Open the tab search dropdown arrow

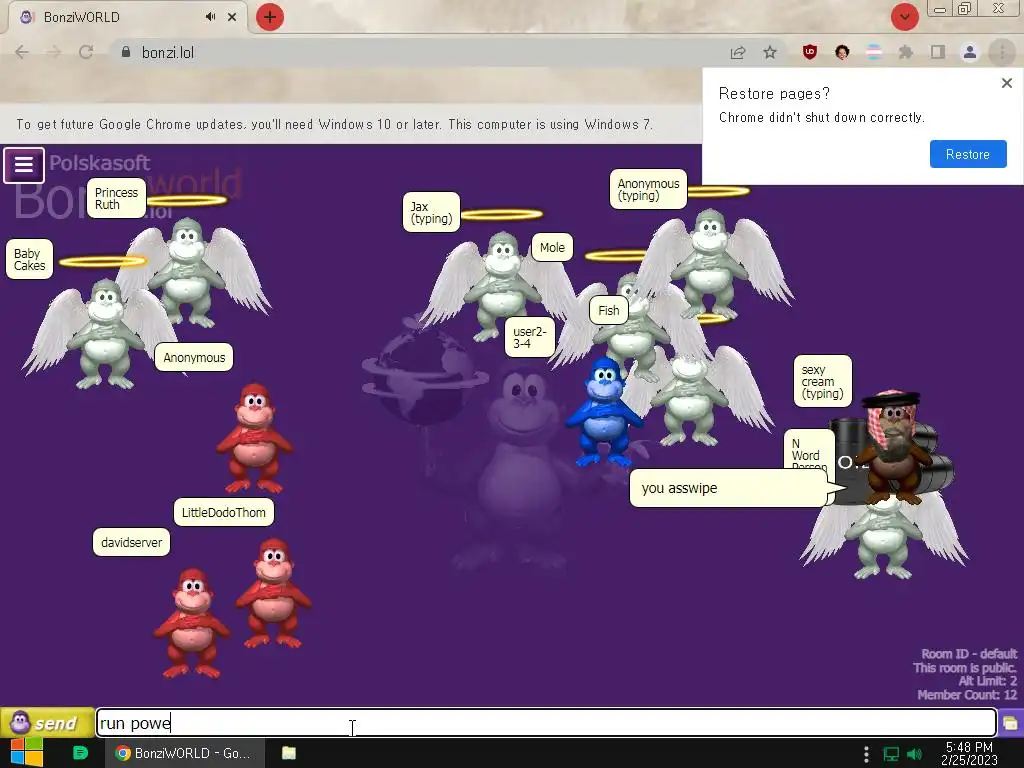click(905, 17)
